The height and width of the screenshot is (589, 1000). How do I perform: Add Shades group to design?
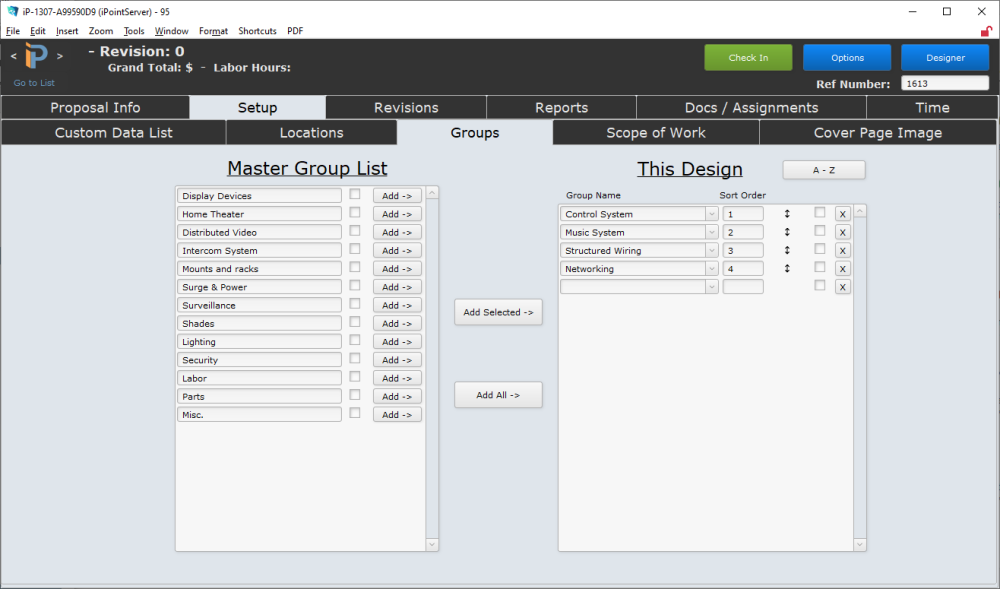tap(397, 324)
